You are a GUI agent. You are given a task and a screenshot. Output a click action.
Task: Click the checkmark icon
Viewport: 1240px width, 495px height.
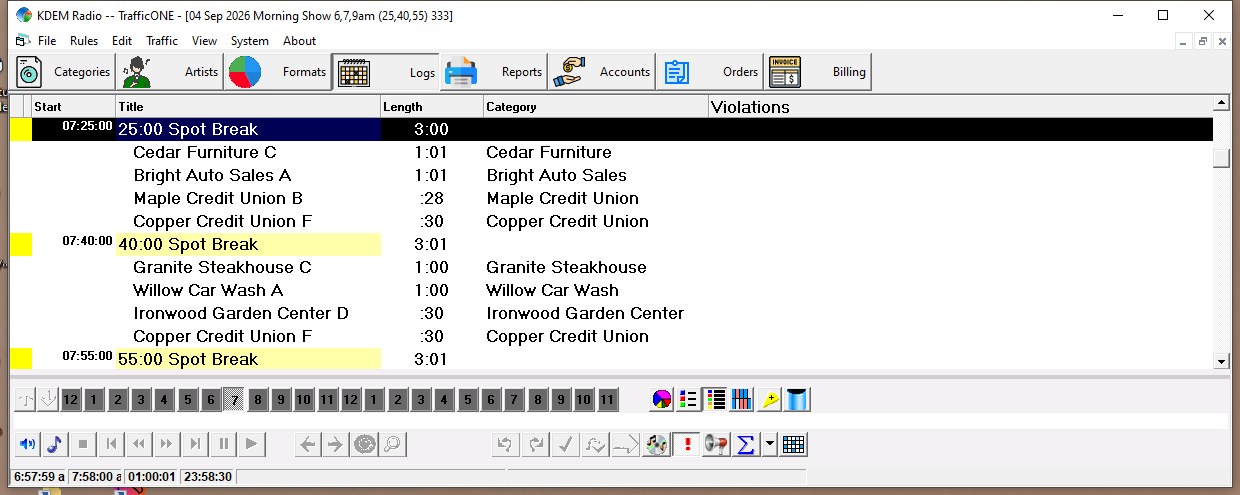[565, 444]
